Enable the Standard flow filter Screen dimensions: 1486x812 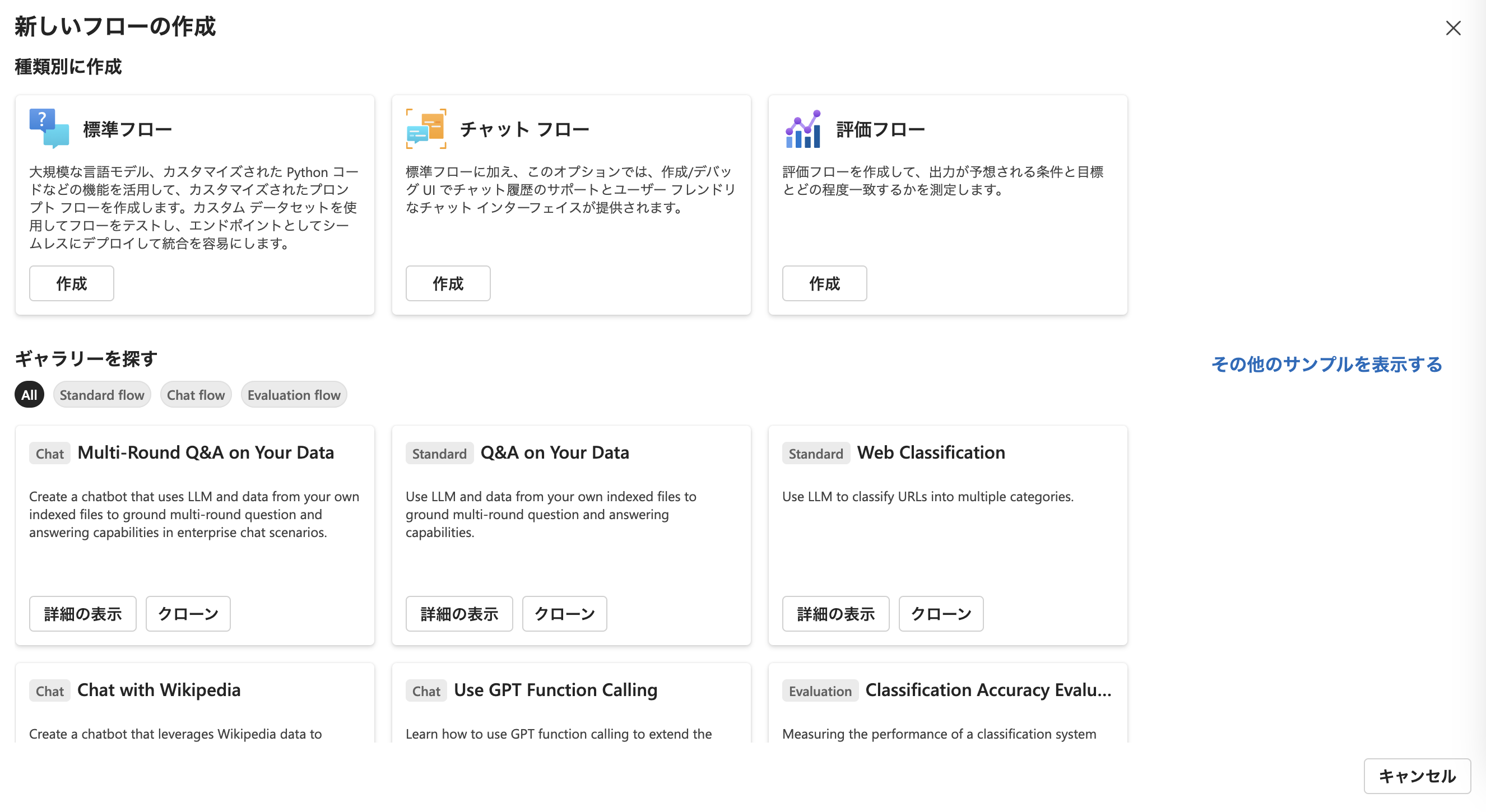coord(101,394)
